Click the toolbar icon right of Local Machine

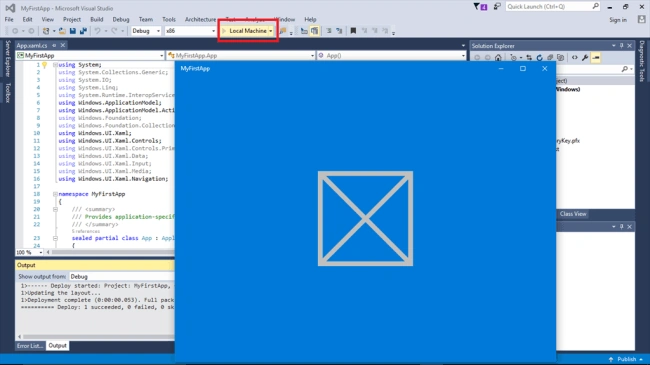pyautogui.click(x=283, y=31)
